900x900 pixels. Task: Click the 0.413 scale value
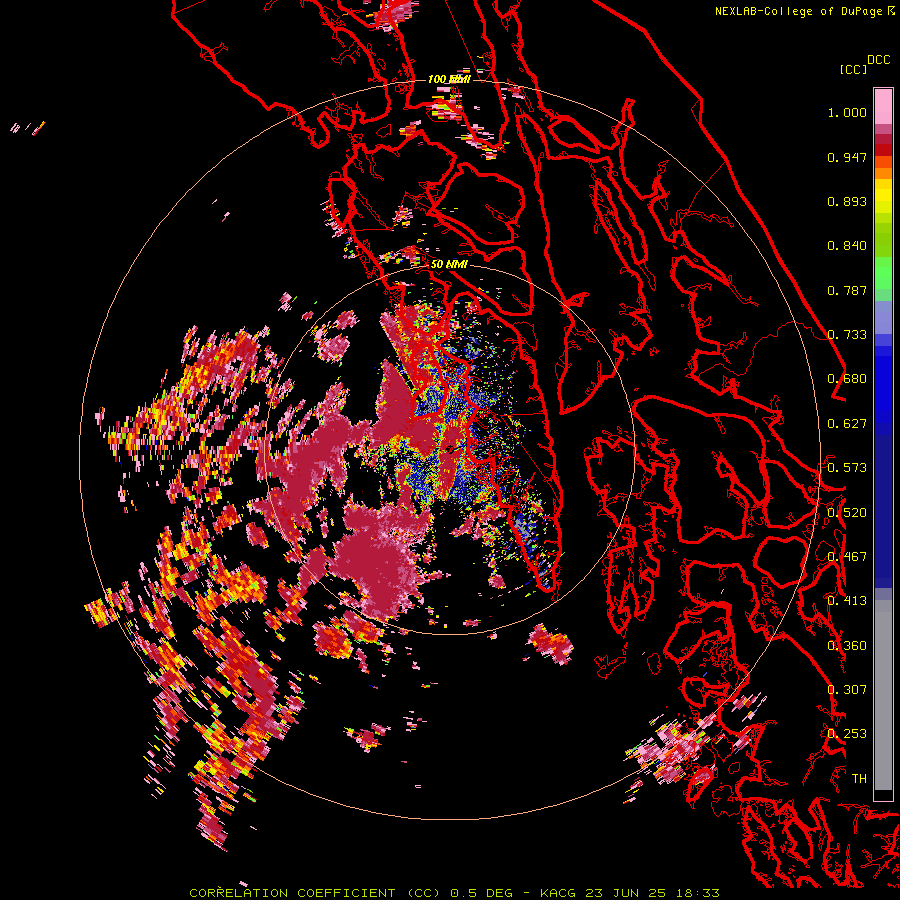847,601
